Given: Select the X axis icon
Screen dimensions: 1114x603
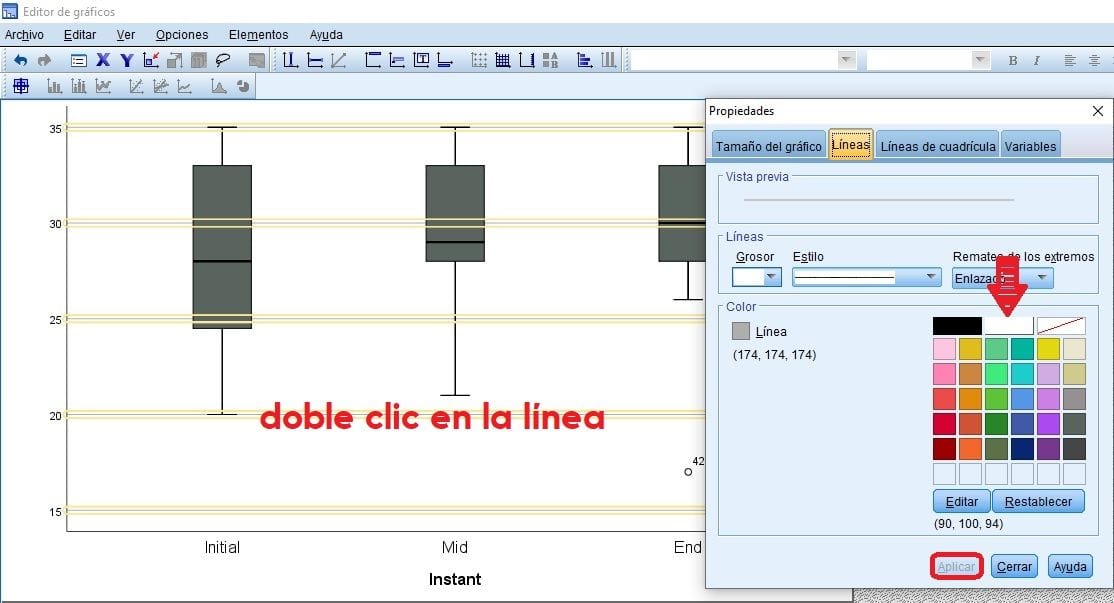Looking at the screenshot, I should (102, 61).
